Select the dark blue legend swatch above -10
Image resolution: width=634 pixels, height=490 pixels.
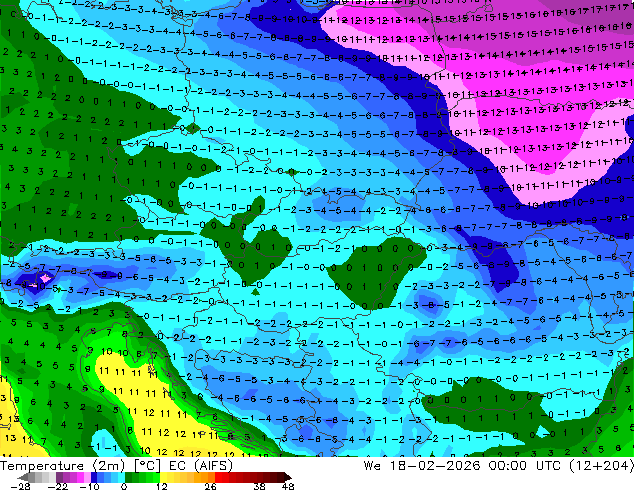94,477
